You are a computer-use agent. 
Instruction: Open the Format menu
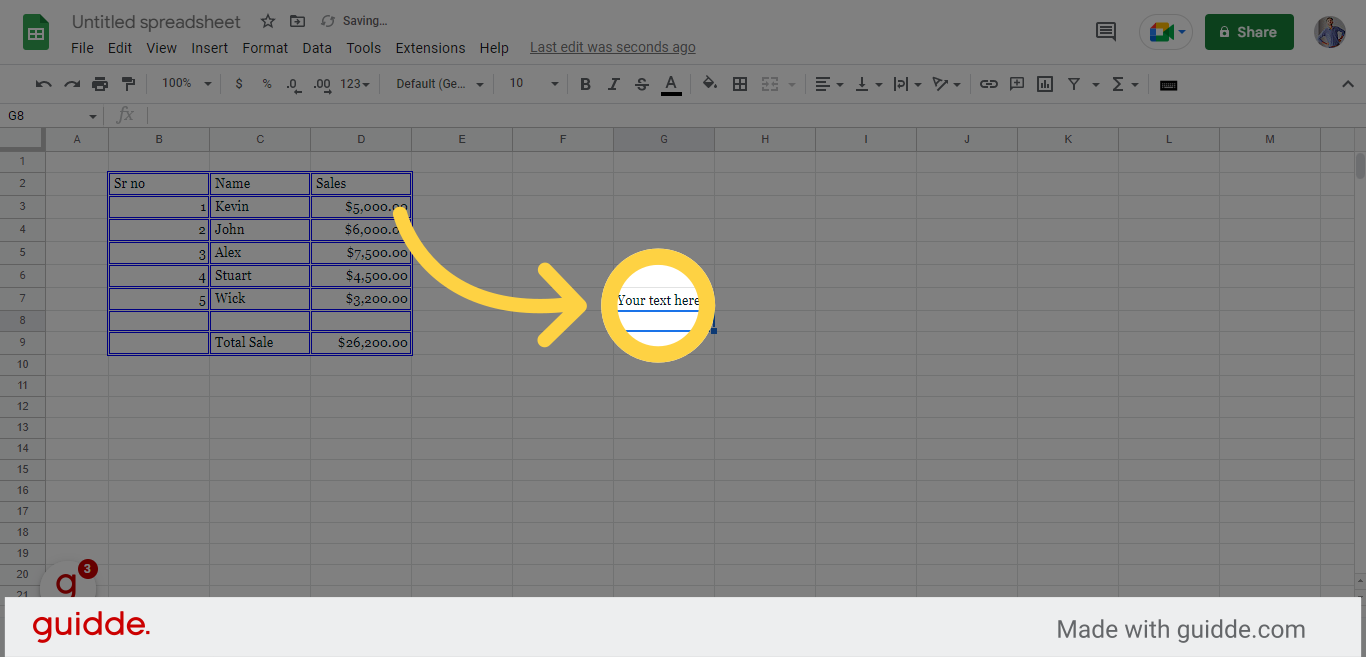(265, 47)
